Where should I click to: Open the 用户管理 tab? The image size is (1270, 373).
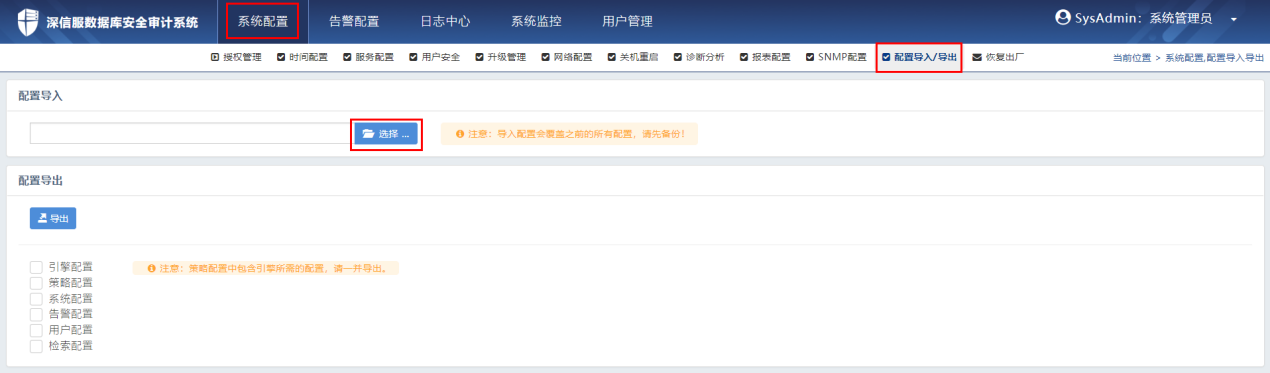(x=627, y=21)
